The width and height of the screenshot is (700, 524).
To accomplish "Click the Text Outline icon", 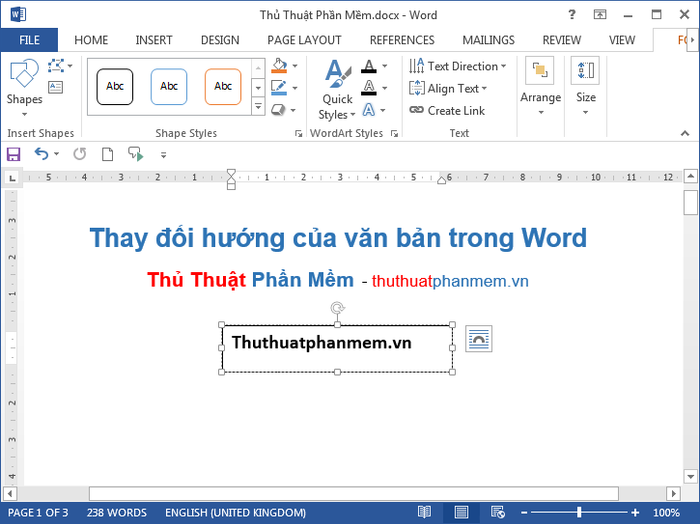I will point(369,87).
